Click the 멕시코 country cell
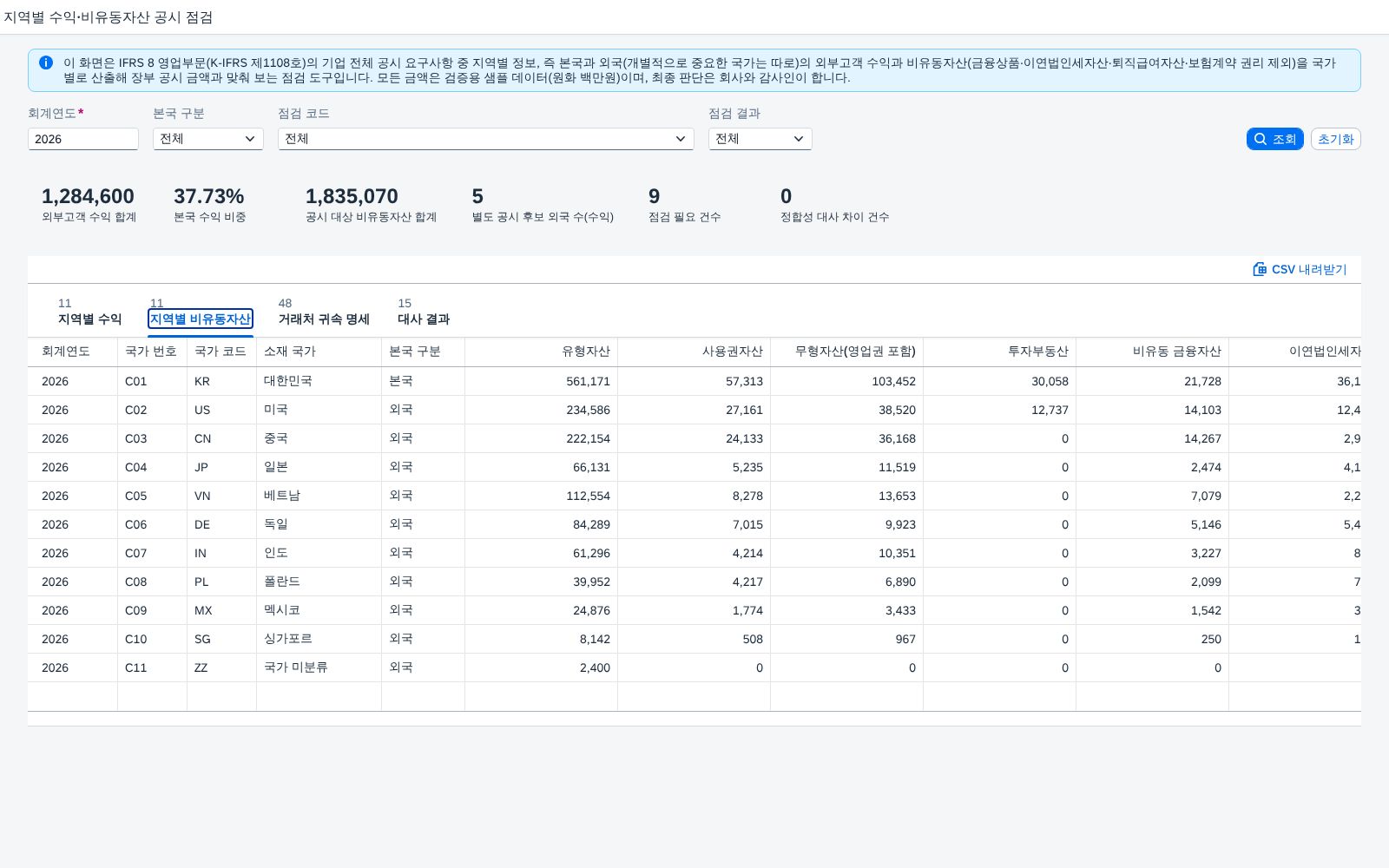Viewport: 1389px width, 868px height. click(x=319, y=610)
